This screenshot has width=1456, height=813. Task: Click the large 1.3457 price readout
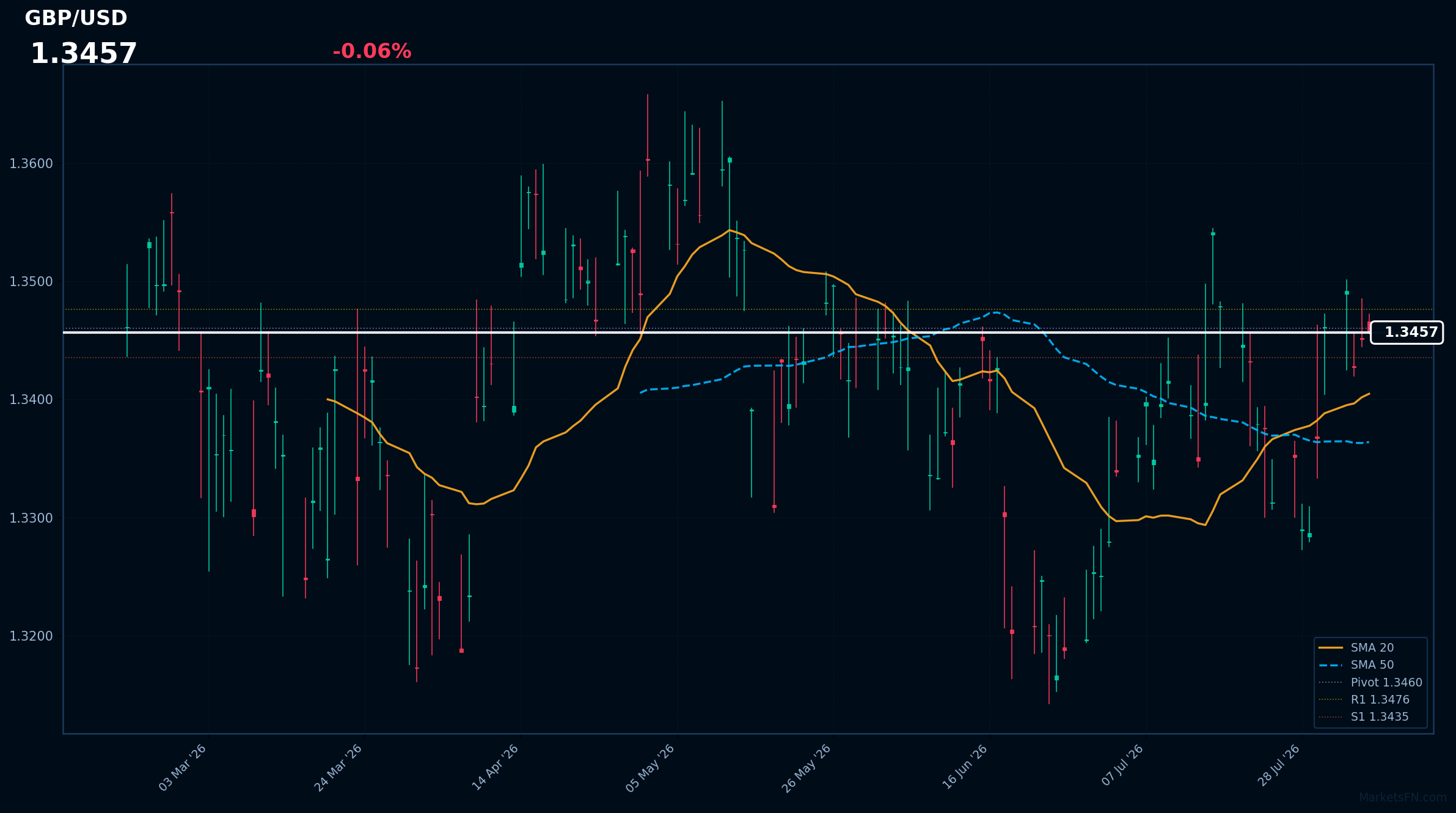coord(84,54)
